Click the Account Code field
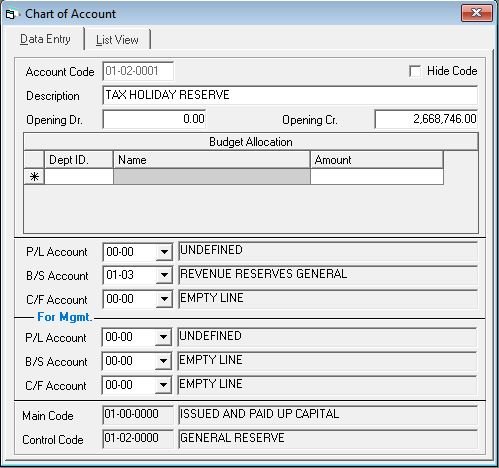The image size is (499, 468). (x=138, y=71)
